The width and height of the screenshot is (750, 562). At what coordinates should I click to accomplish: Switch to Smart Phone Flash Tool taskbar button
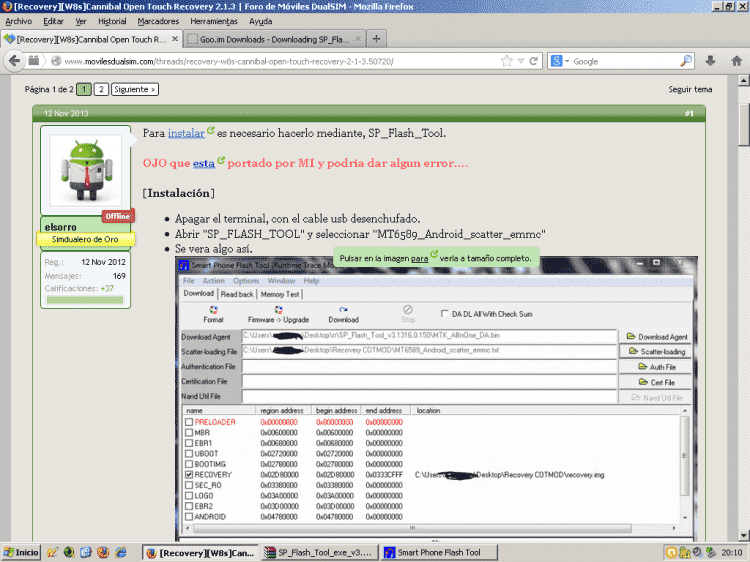coord(439,552)
